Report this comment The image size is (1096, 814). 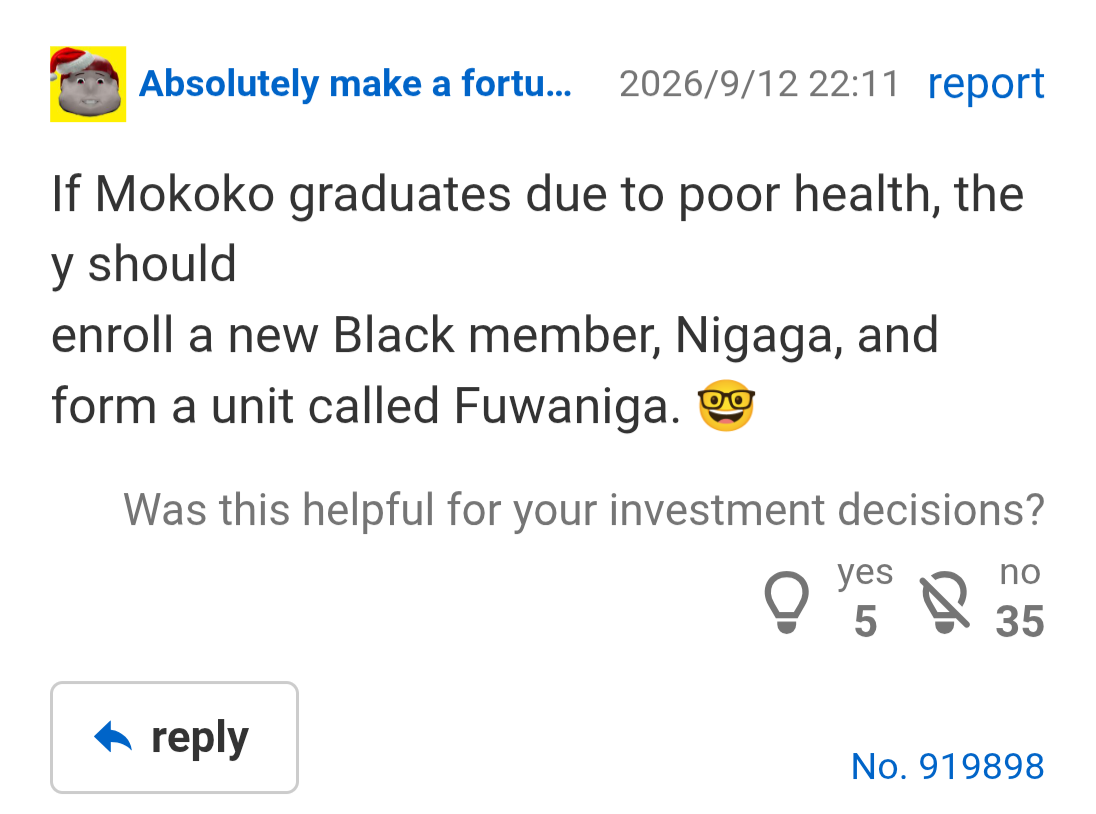(986, 84)
